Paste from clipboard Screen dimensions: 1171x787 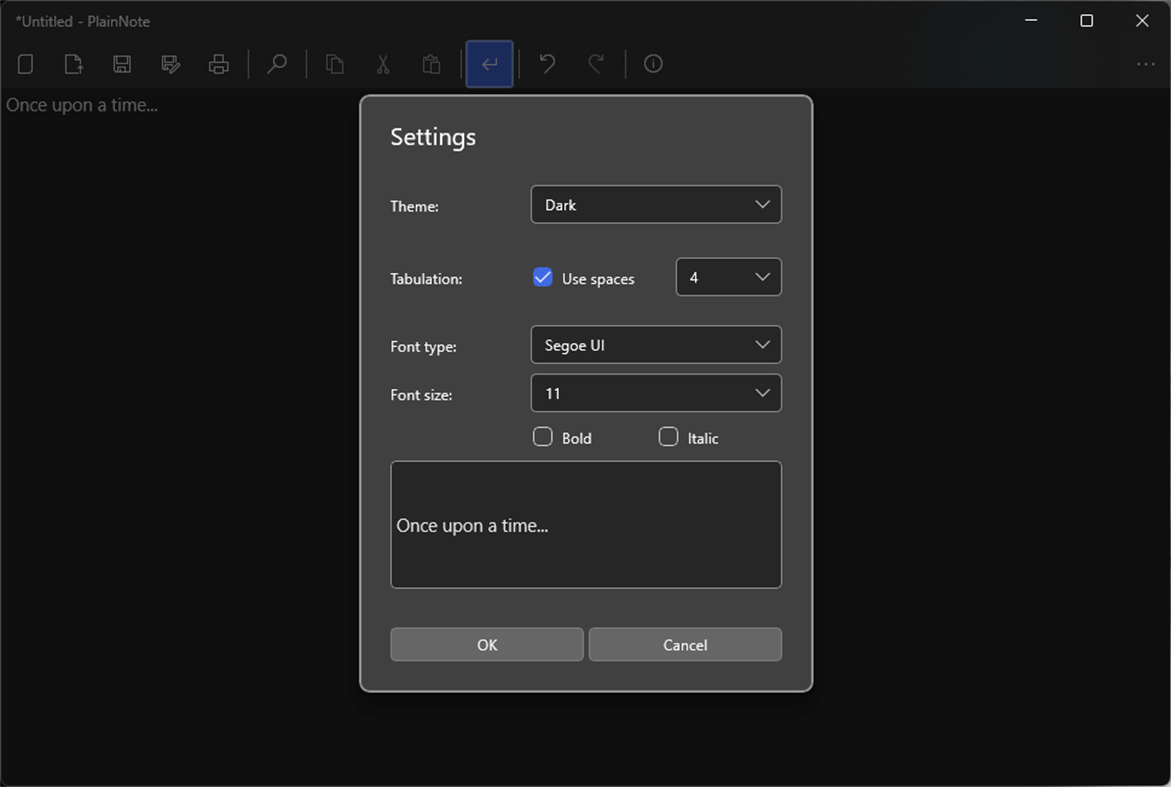tap(431, 63)
